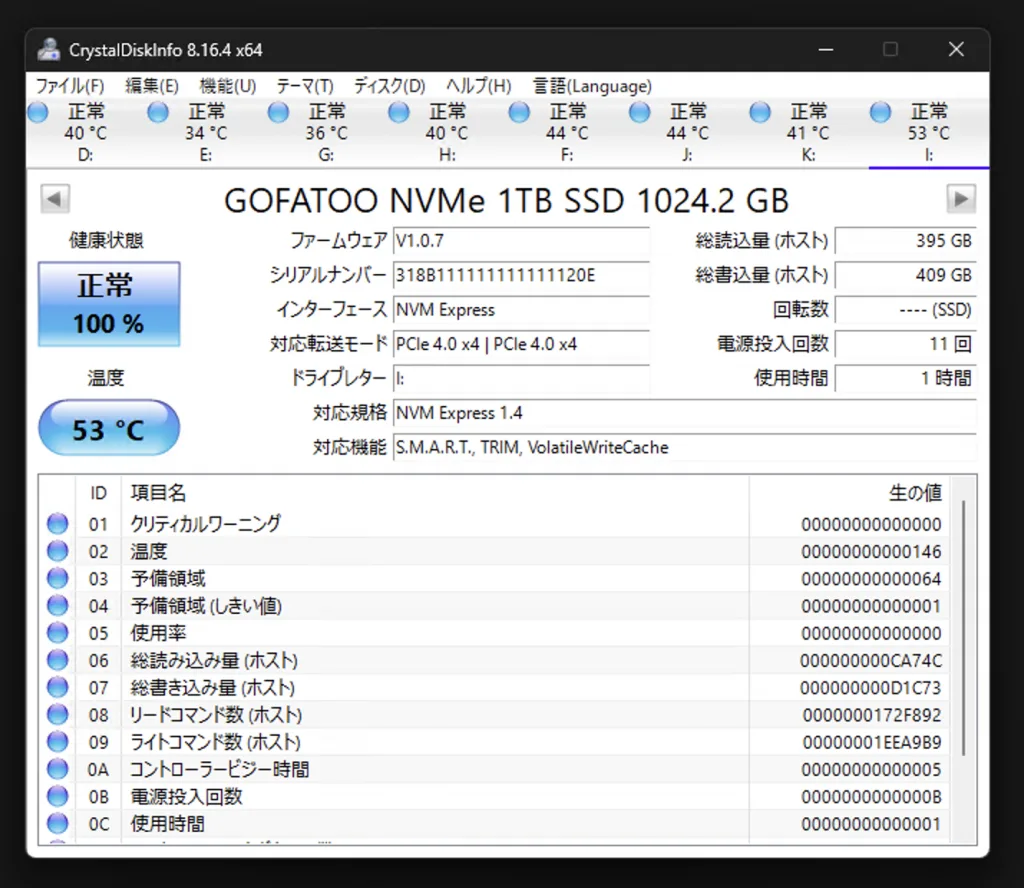Click status orb for 予備領域 ID 03 row
This screenshot has width=1024, height=888.
pos(57,579)
